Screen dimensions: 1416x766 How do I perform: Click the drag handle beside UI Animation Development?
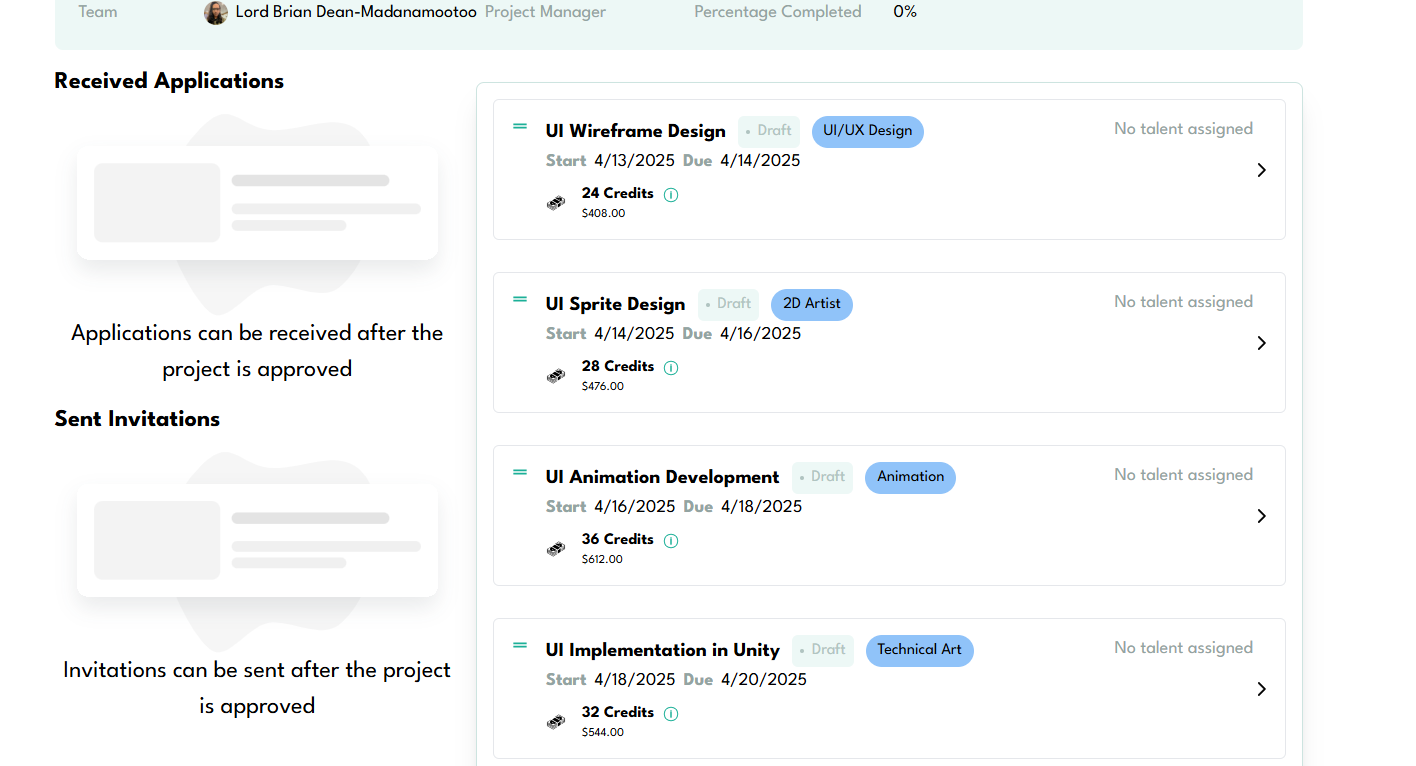click(x=520, y=472)
